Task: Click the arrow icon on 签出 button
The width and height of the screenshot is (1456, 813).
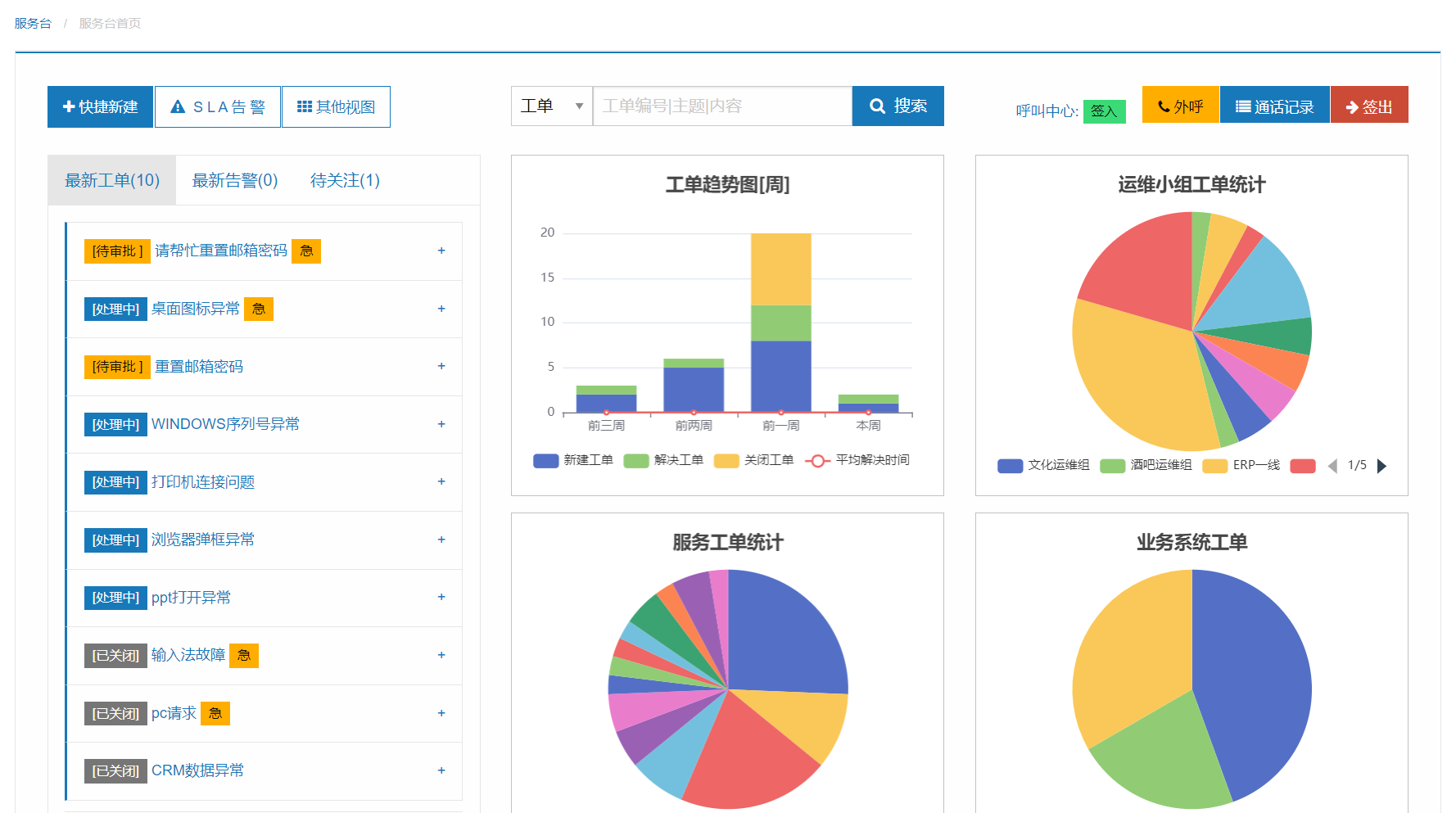Action: 1352,107
